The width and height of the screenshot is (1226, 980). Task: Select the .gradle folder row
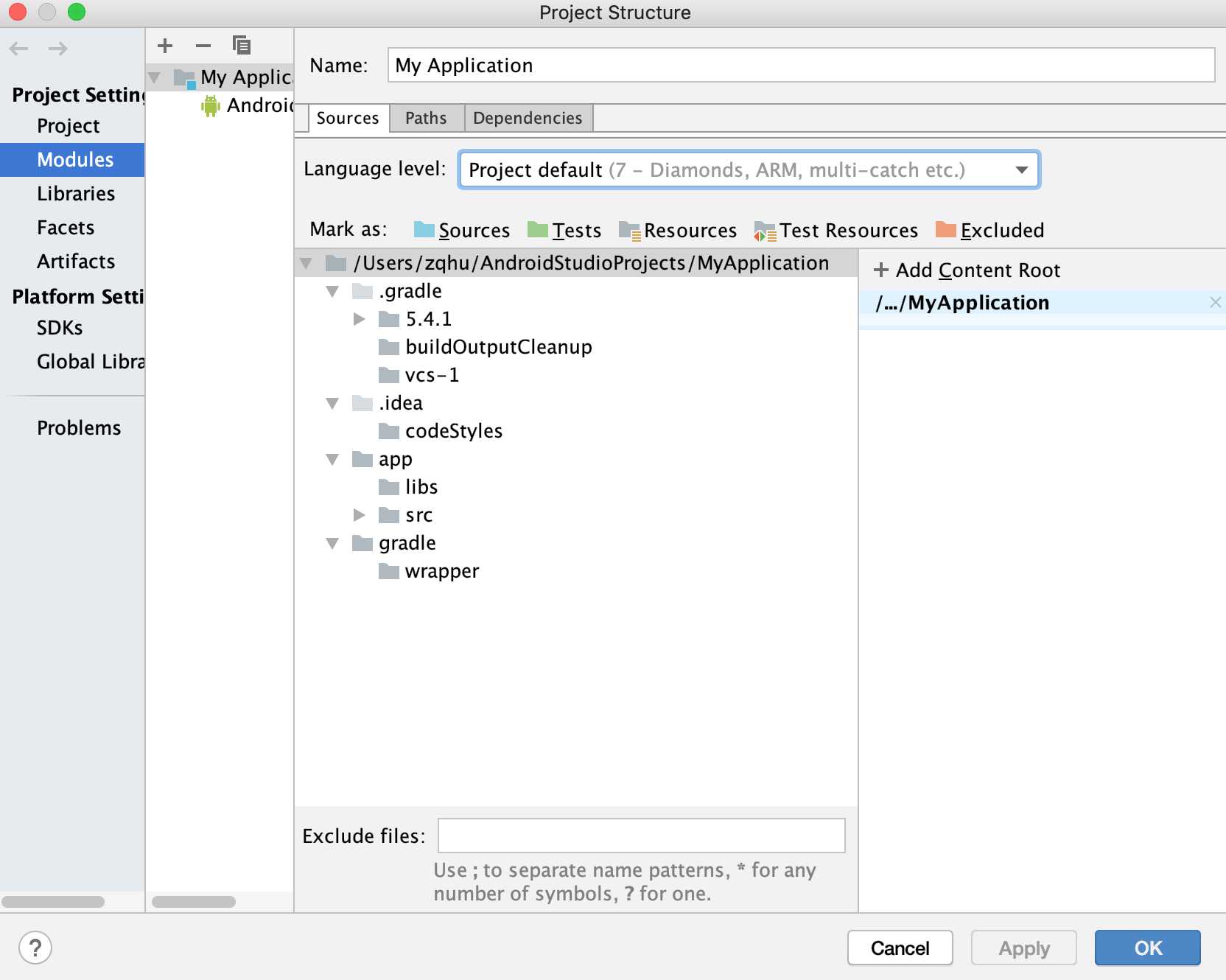pyautogui.click(x=576, y=291)
